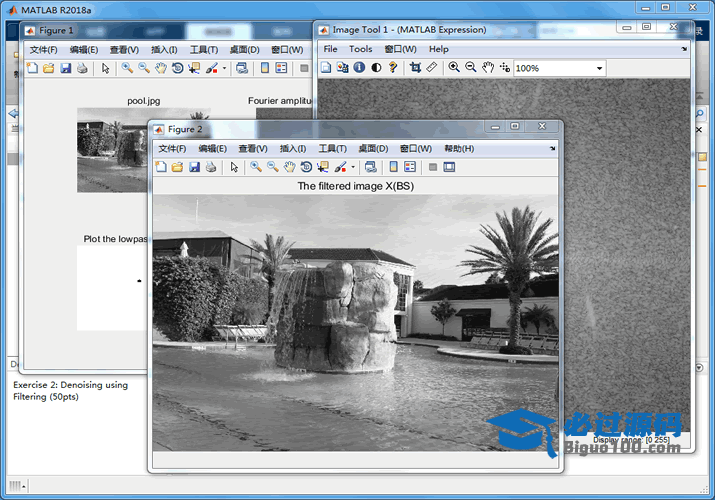Toggle the edit plot arrow in Figure 2
Viewport: 715px width, 500px height.
234,167
